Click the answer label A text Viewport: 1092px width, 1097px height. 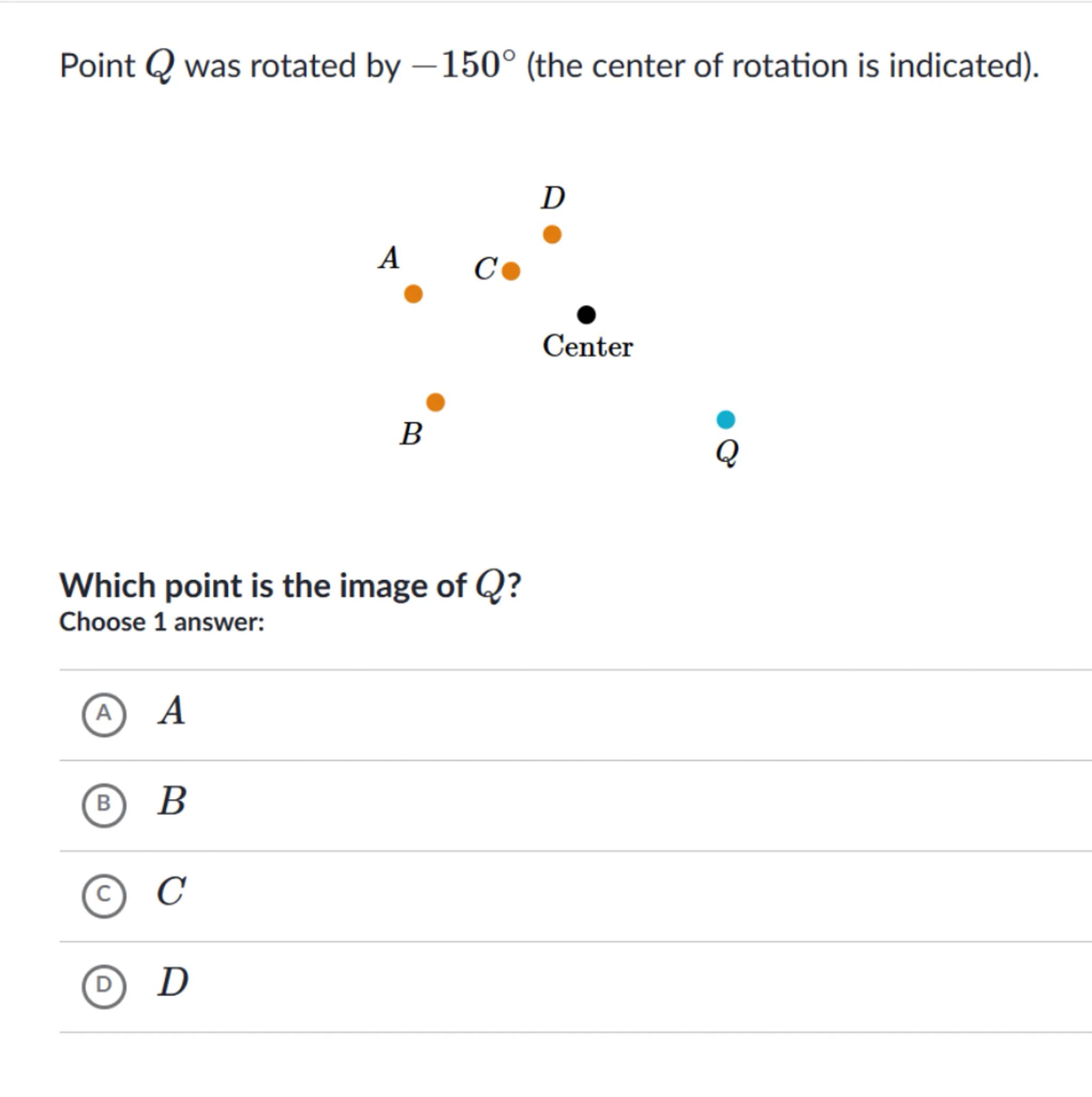[x=171, y=711]
